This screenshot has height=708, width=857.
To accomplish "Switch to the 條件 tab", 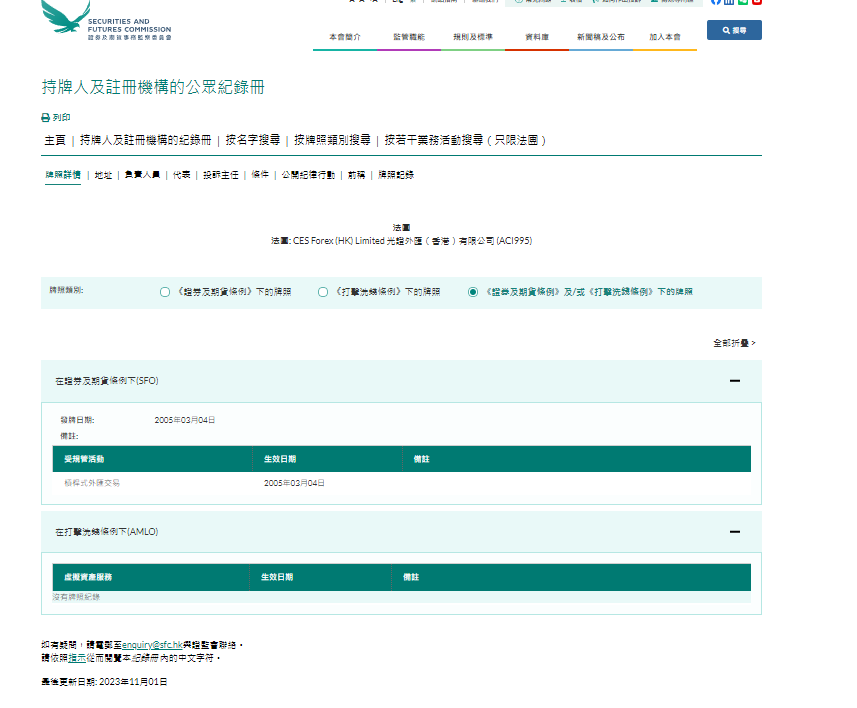I will 260,175.
